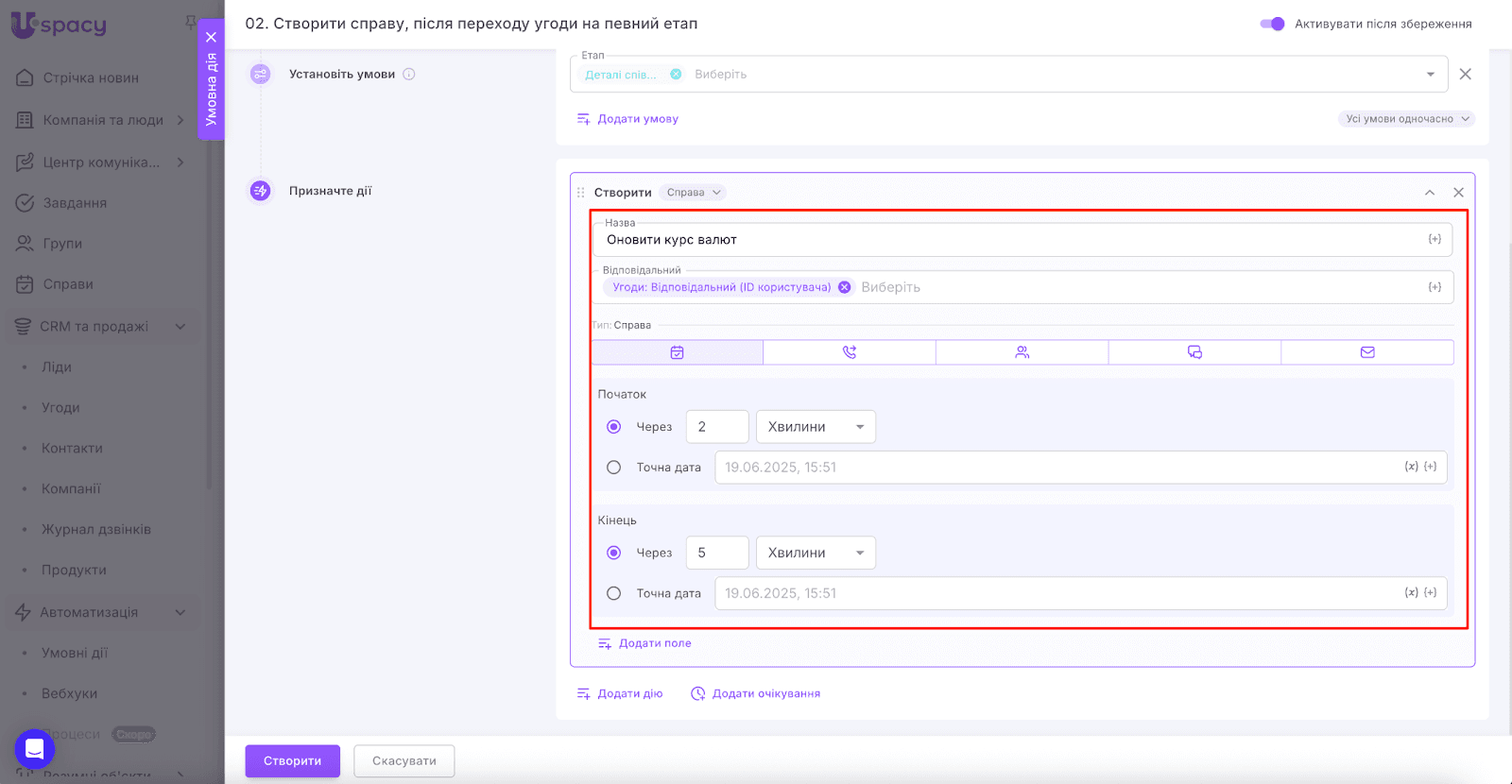Select the calendar task type icon
The image size is (1512, 784).
pyautogui.click(x=677, y=352)
